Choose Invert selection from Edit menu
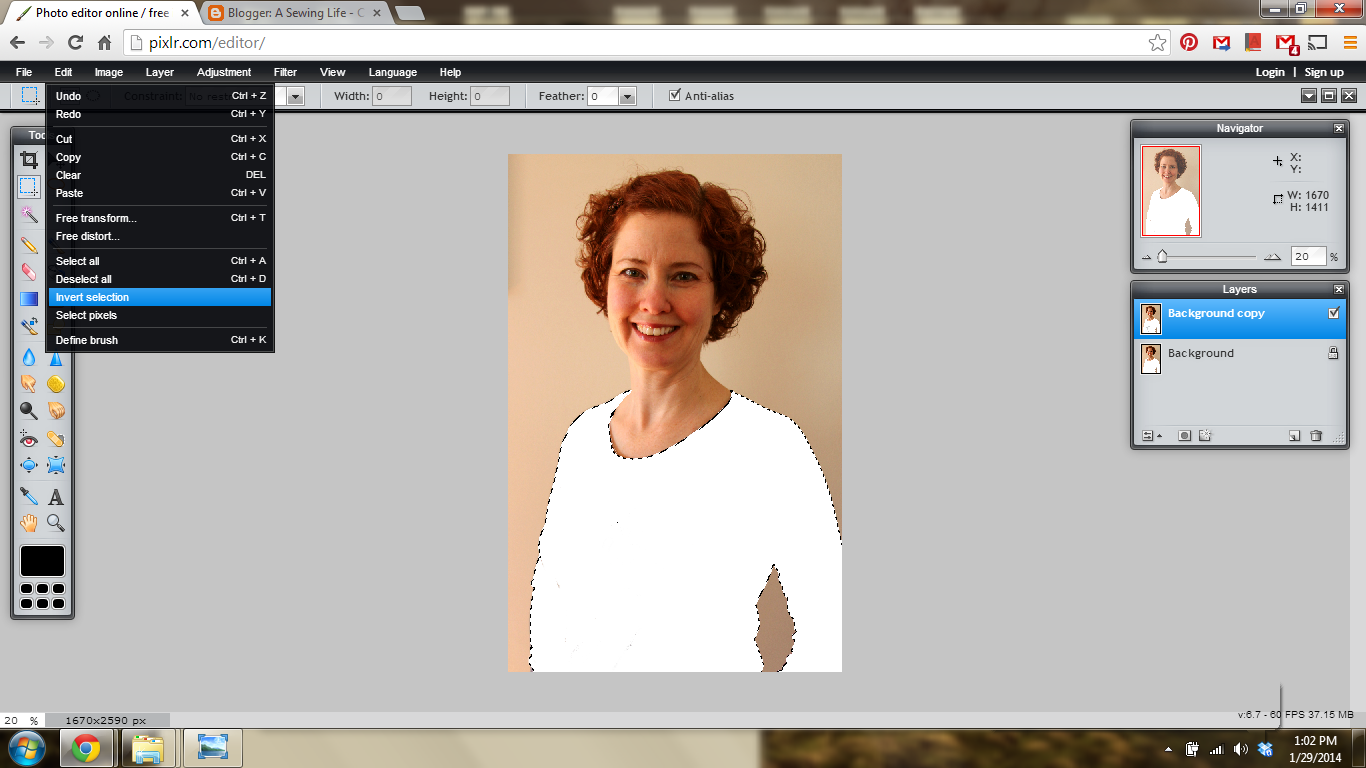The image size is (1366, 768). click(x=160, y=297)
